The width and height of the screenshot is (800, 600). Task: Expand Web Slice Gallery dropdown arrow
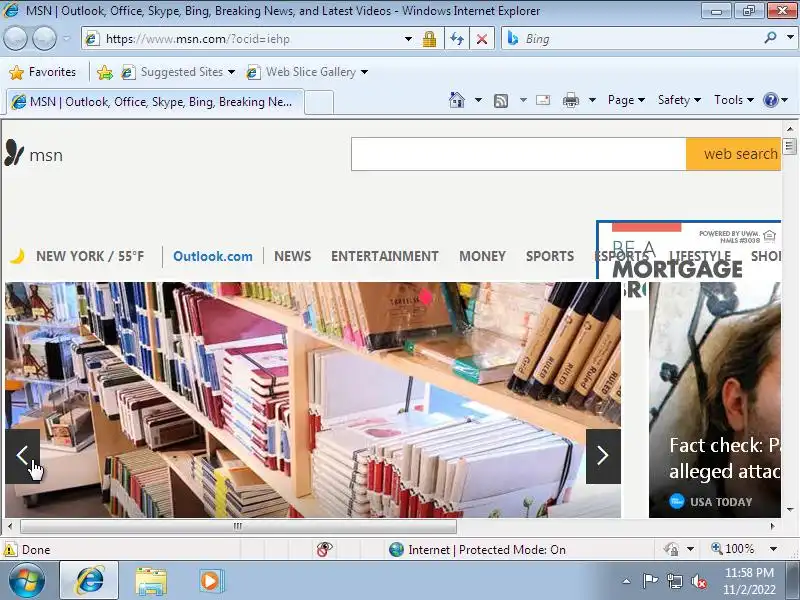point(364,72)
